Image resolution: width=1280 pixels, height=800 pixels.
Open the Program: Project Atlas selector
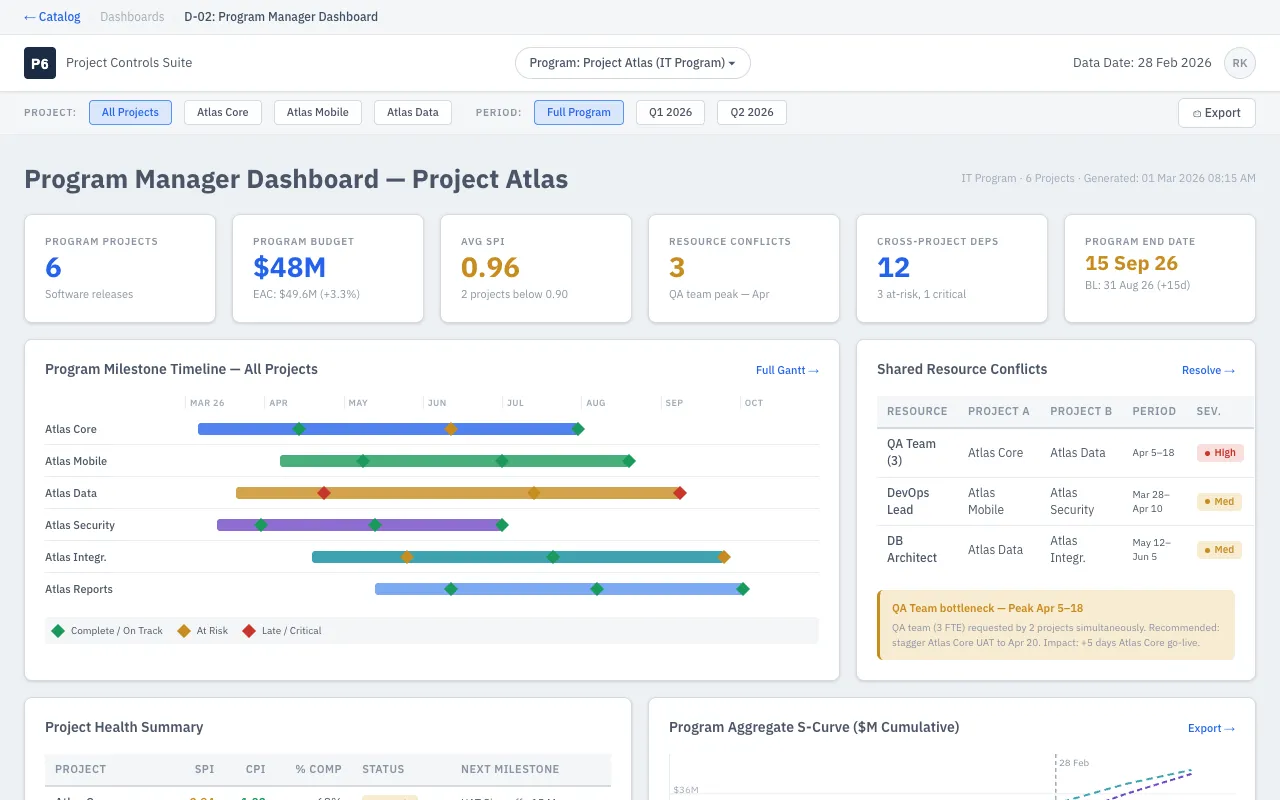tap(632, 62)
